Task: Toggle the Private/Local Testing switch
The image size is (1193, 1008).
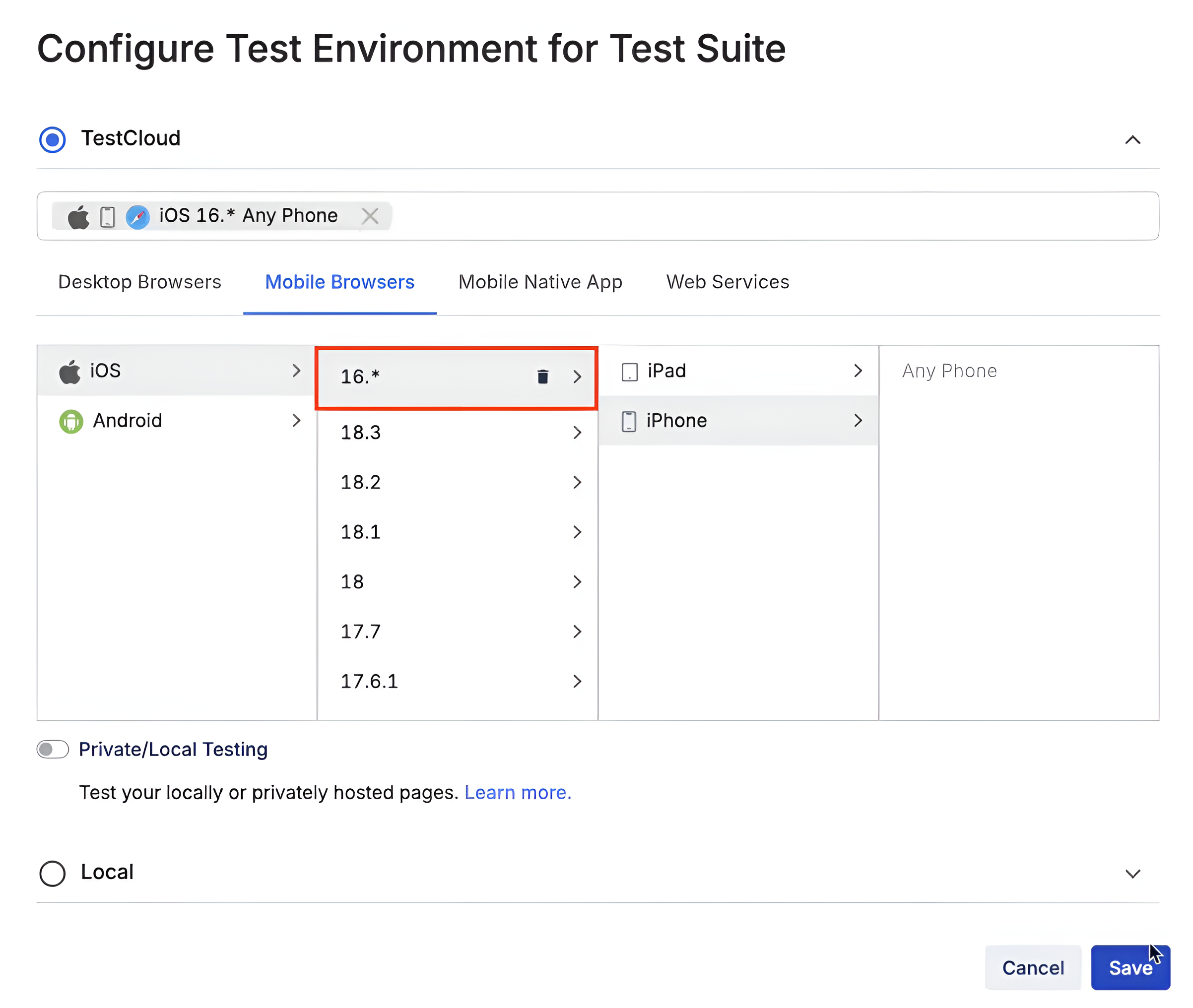Action: pos(51,749)
